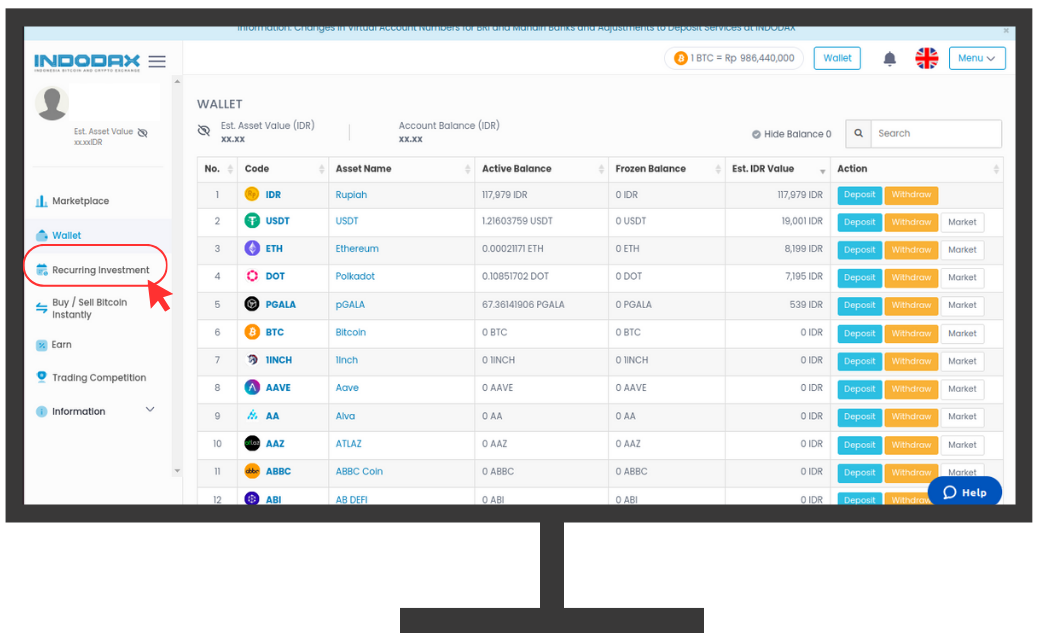The width and height of the screenshot is (1039, 633).
Task: Open the Ethereum asset name link
Action: pyautogui.click(x=356, y=249)
